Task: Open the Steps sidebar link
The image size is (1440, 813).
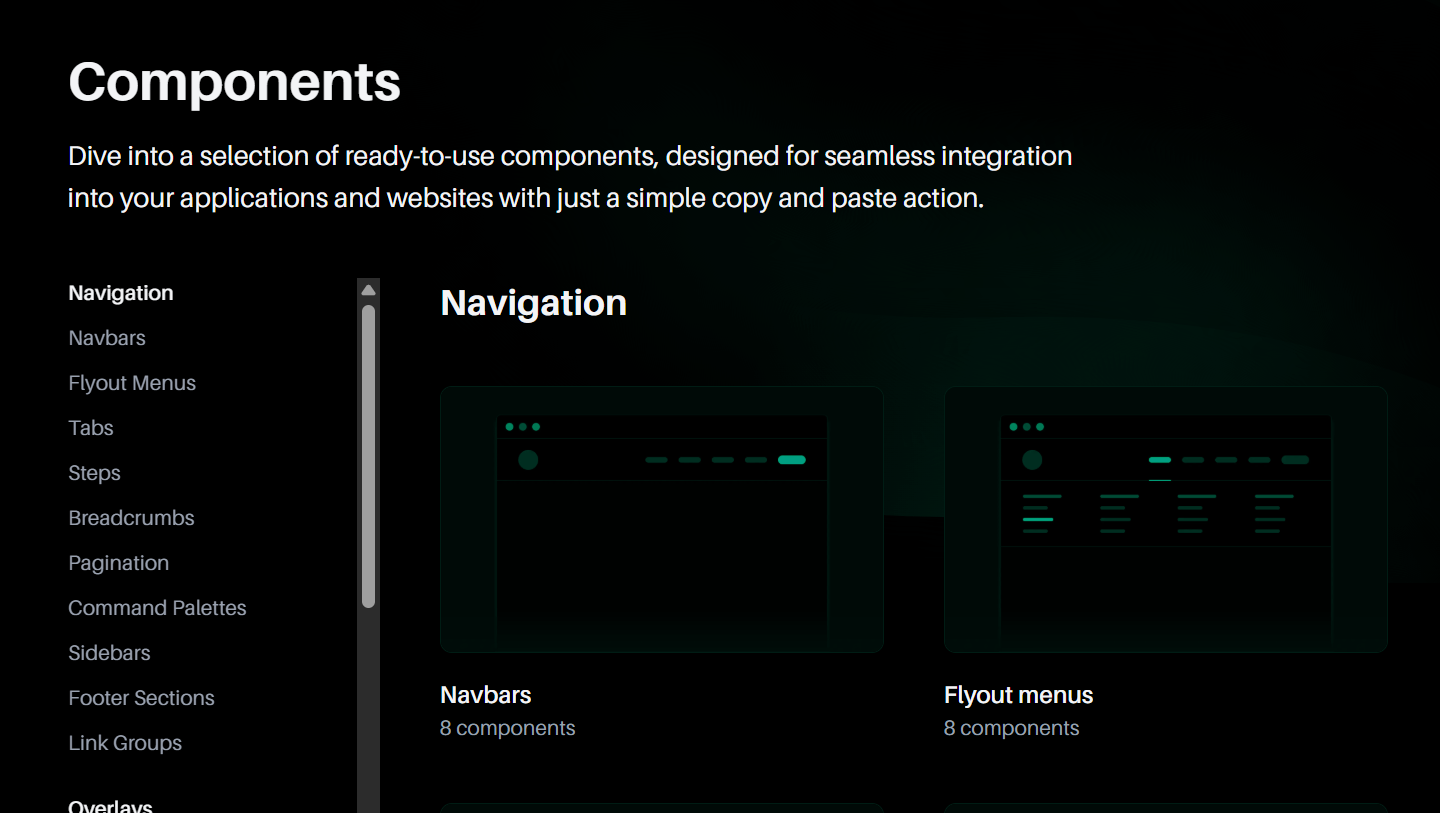Action: pyautogui.click(x=94, y=473)
